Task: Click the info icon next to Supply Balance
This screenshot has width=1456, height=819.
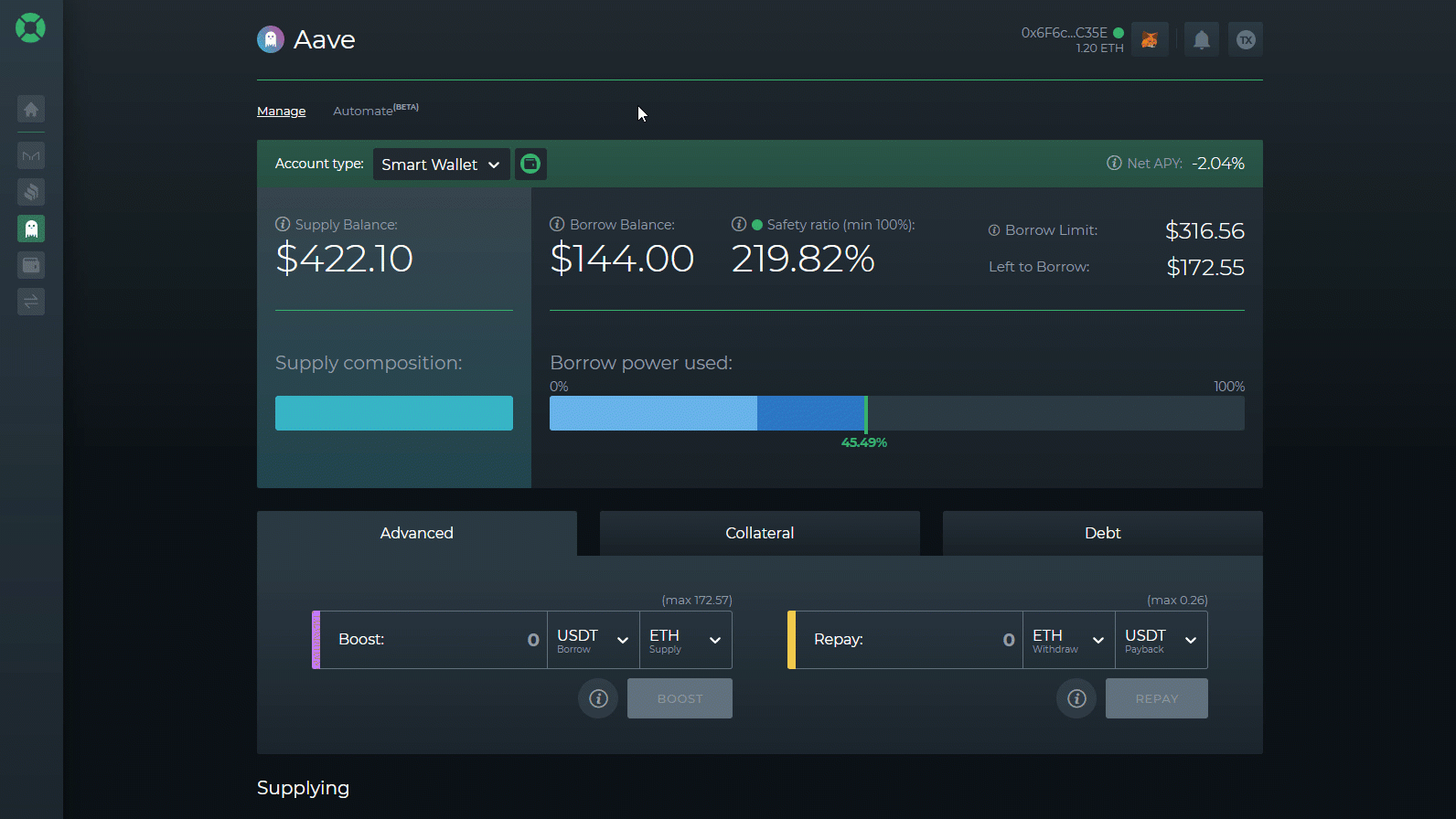Action: [283, 224]
